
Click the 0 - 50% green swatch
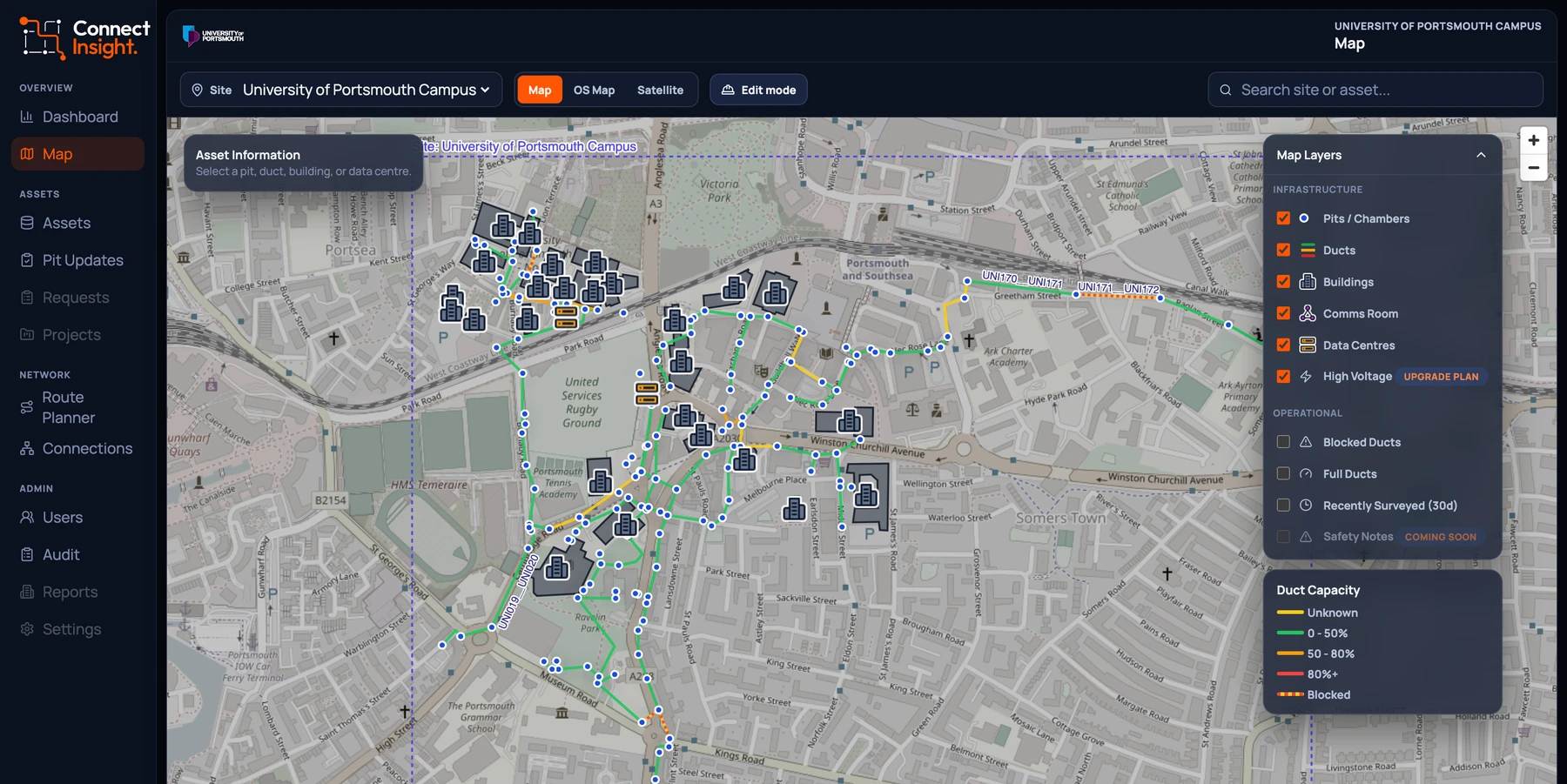(x=1289, y=633)
